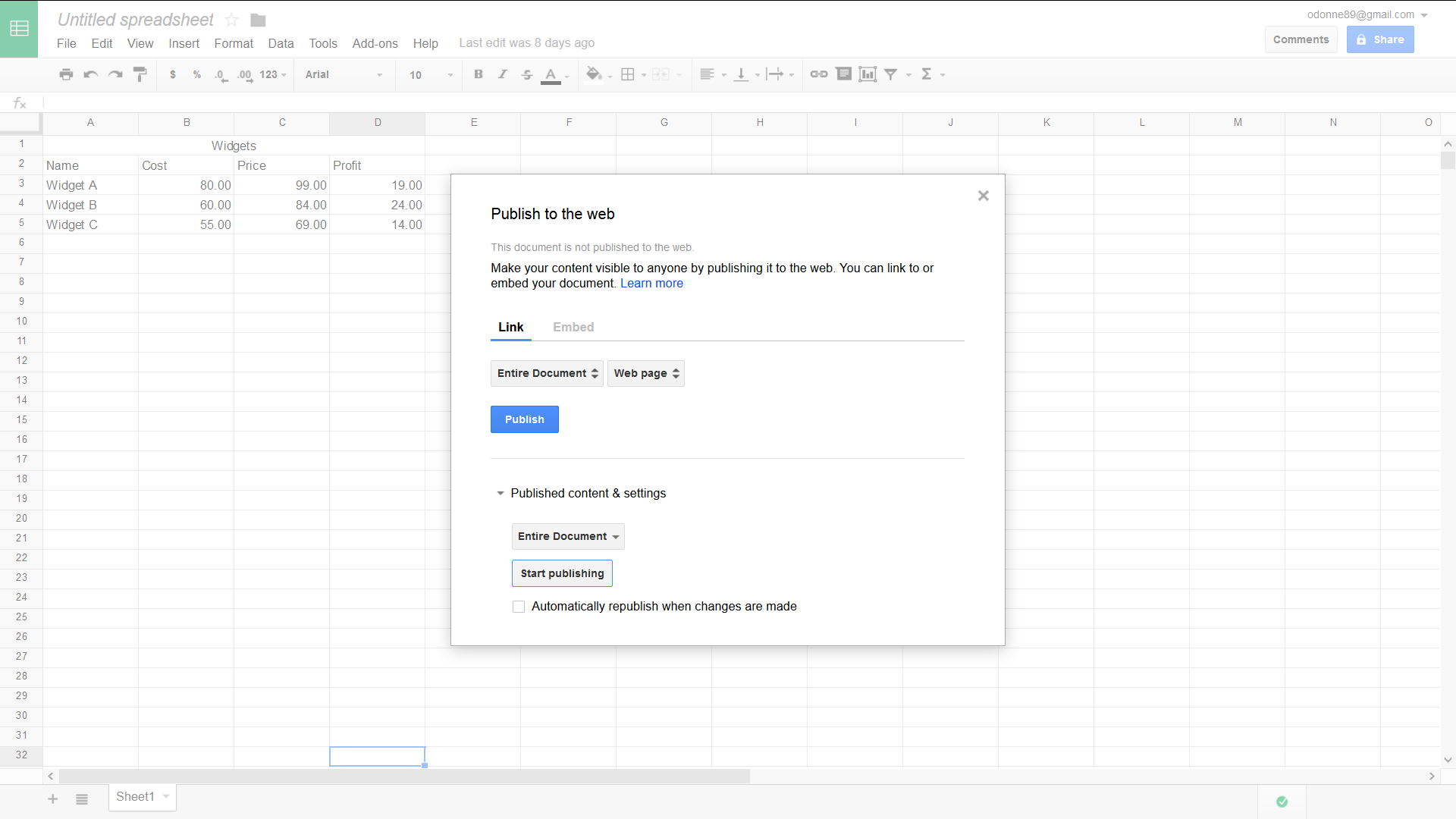The image size is (1456, 819).
Task: Toggle bold formatting
Action: point(479,74)
